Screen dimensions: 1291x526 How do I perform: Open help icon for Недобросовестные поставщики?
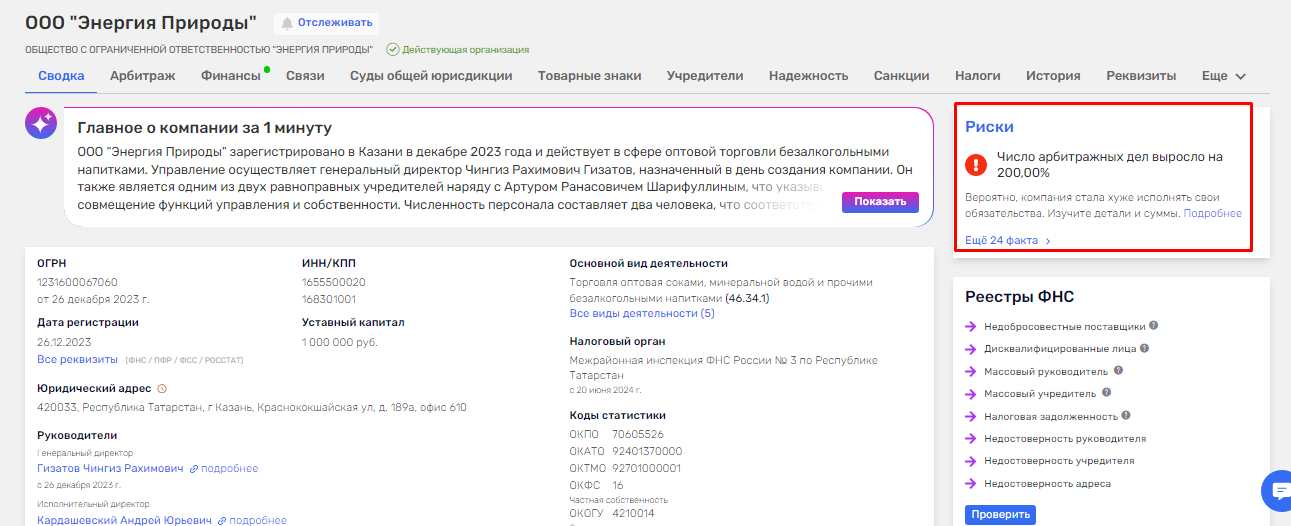coord(1153,326)
